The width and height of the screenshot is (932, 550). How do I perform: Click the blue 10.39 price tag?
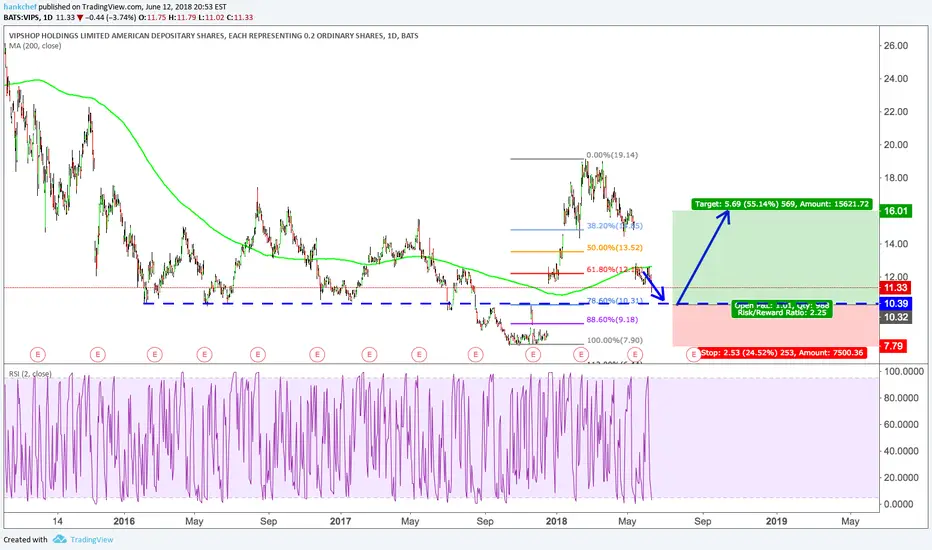click(896, 304)
